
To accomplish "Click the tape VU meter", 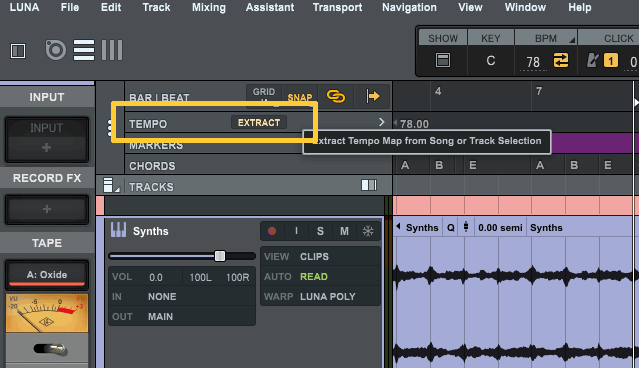I will point(47,313).
